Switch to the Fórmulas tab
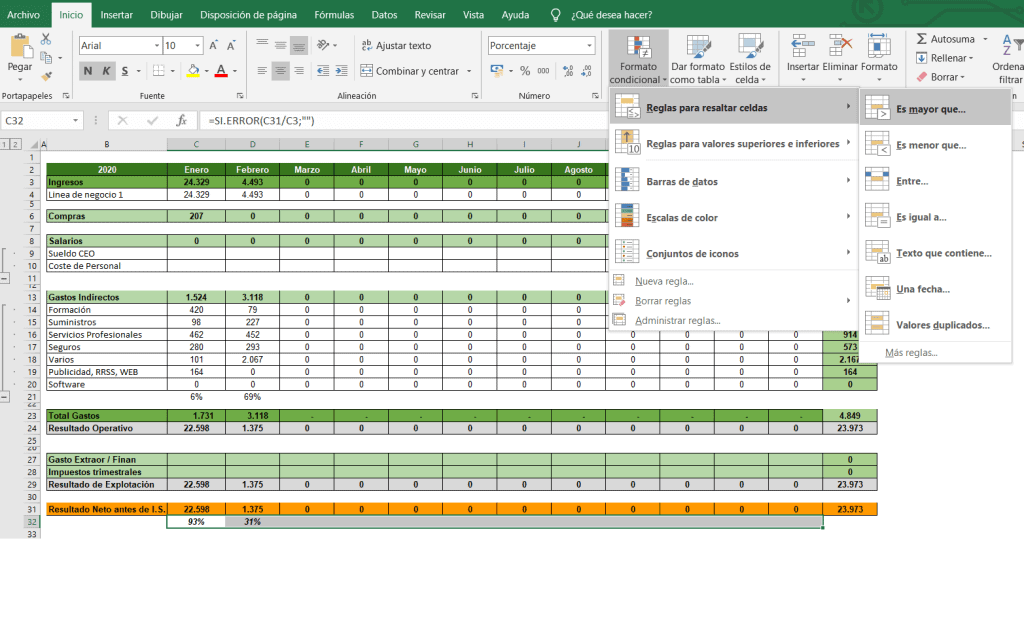The image size is (1024, 623). pos(334,14)
